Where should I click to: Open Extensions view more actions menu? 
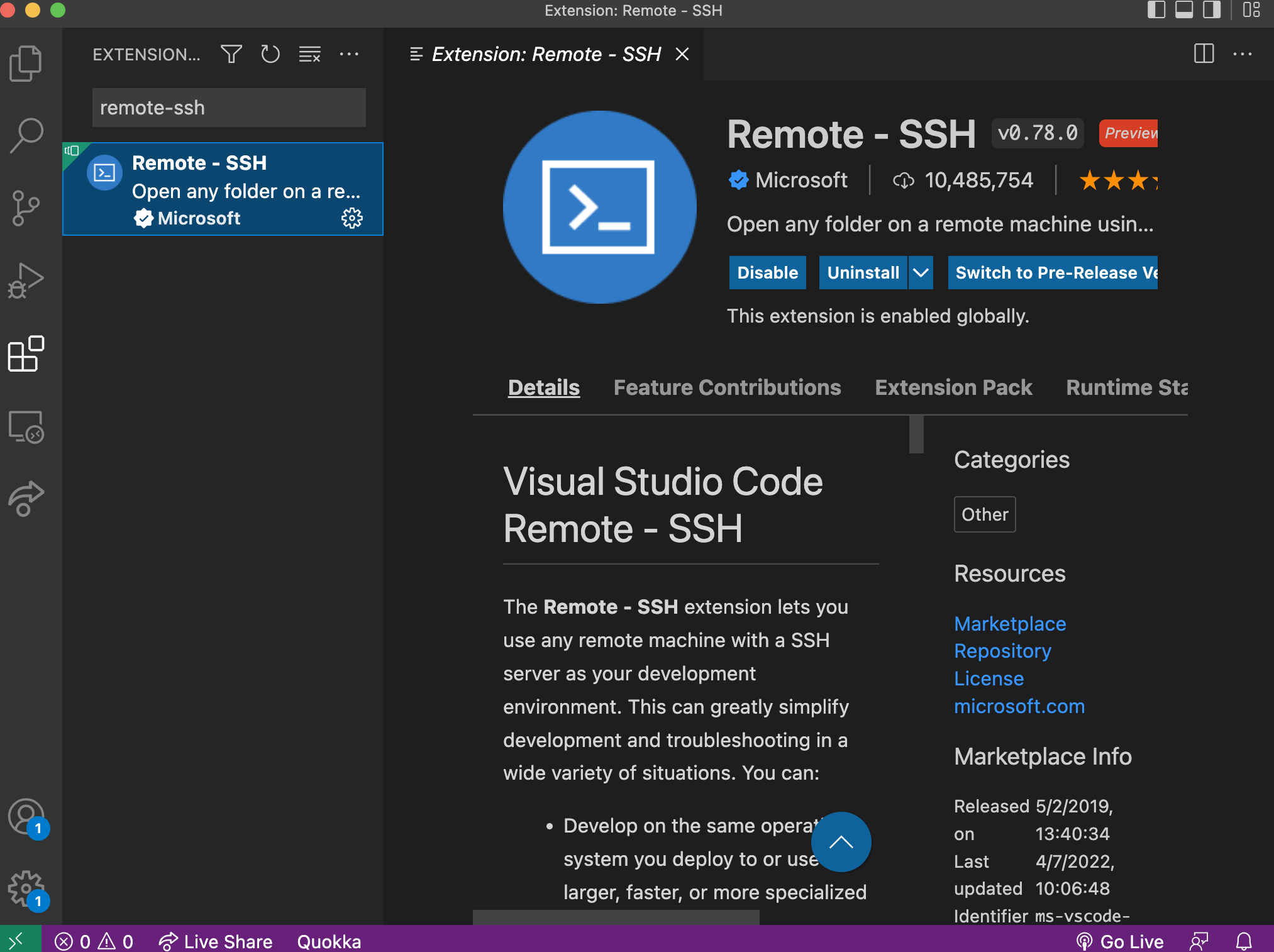pyautogui.click(x=349, y=55)
